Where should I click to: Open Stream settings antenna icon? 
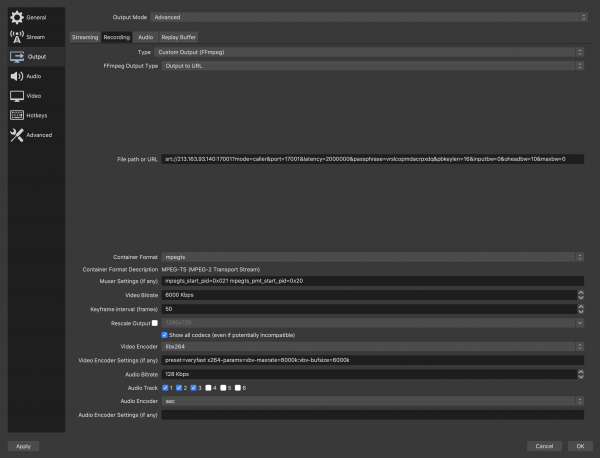tap(17, 37)
